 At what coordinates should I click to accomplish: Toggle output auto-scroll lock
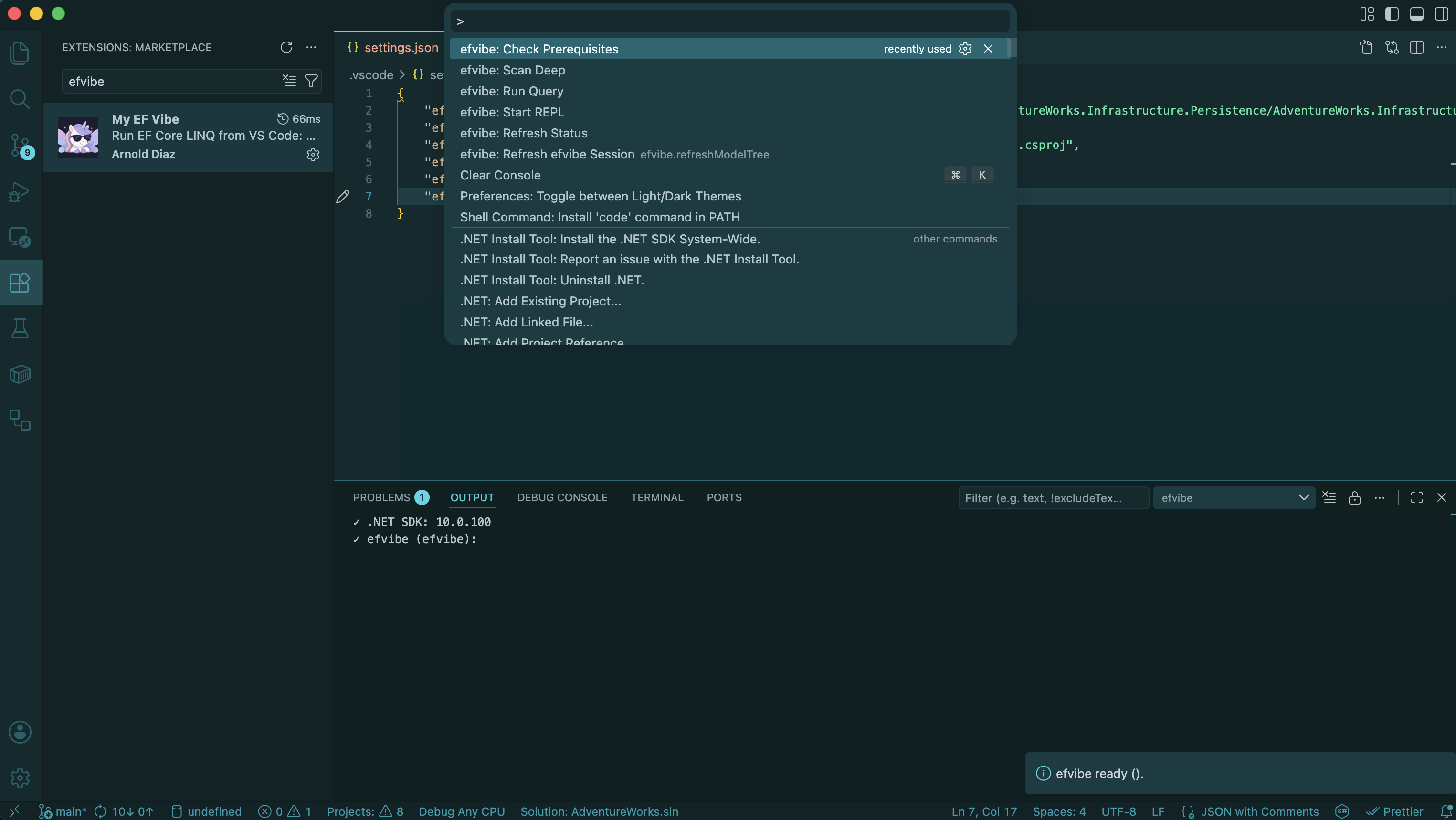(1355, 497)
